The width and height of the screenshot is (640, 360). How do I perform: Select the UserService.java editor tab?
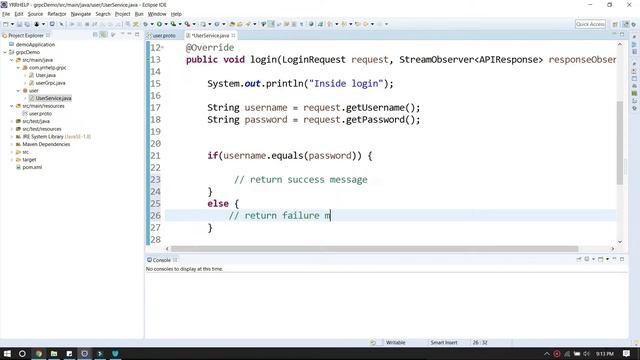coord(210,36)
